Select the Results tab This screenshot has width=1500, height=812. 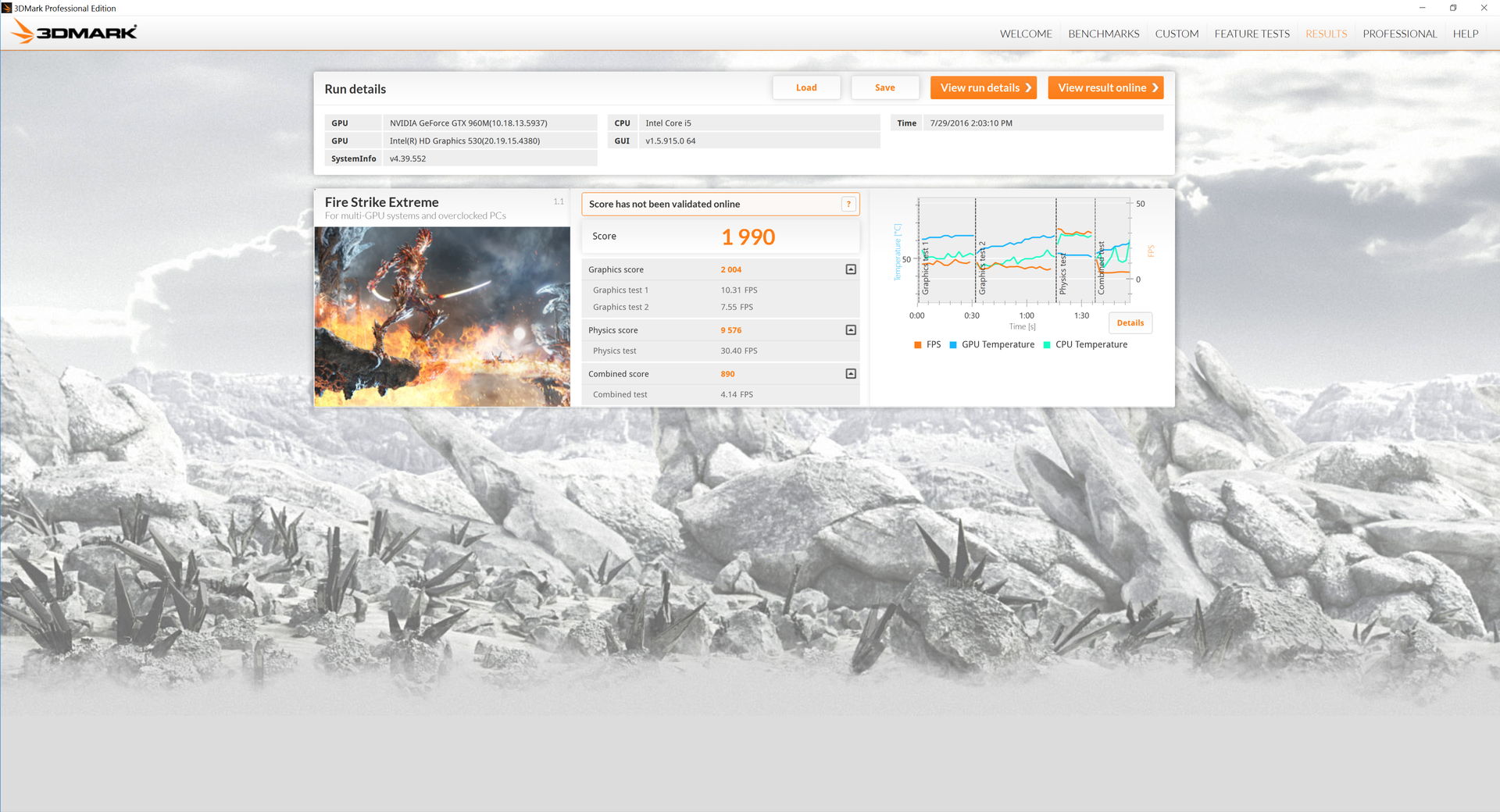[1326, 34]
